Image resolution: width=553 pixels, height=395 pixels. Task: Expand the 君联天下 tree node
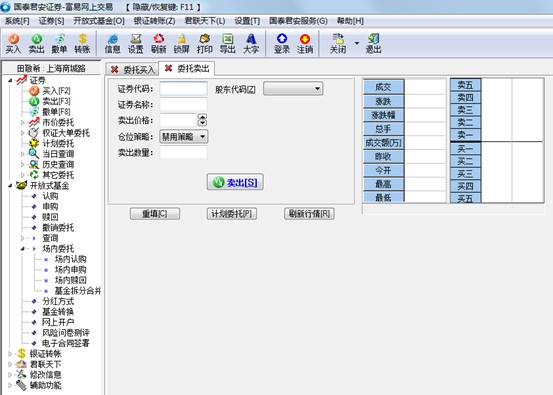coord(10,364)
